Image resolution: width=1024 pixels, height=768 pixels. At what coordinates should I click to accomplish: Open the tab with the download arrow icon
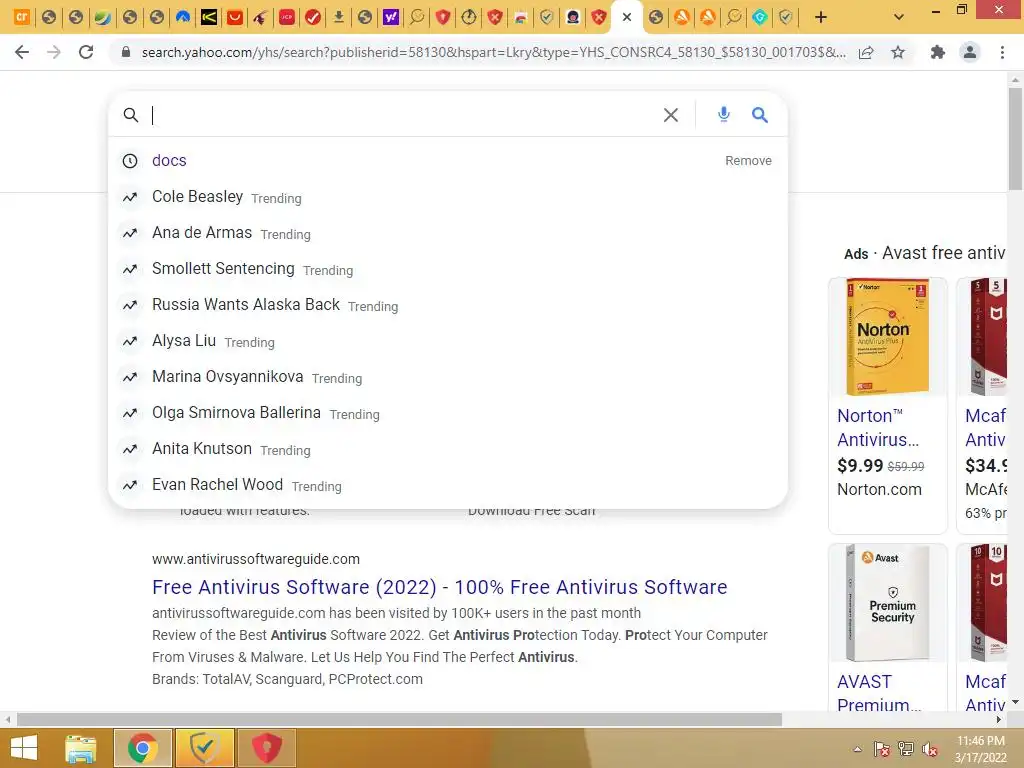tap(338, 17)
